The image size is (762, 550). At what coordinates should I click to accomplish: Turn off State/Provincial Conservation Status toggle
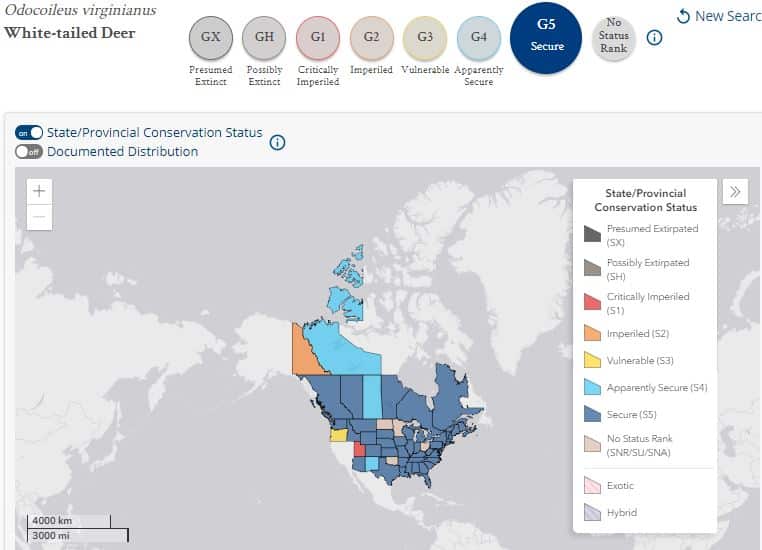[x=29, y=132]
